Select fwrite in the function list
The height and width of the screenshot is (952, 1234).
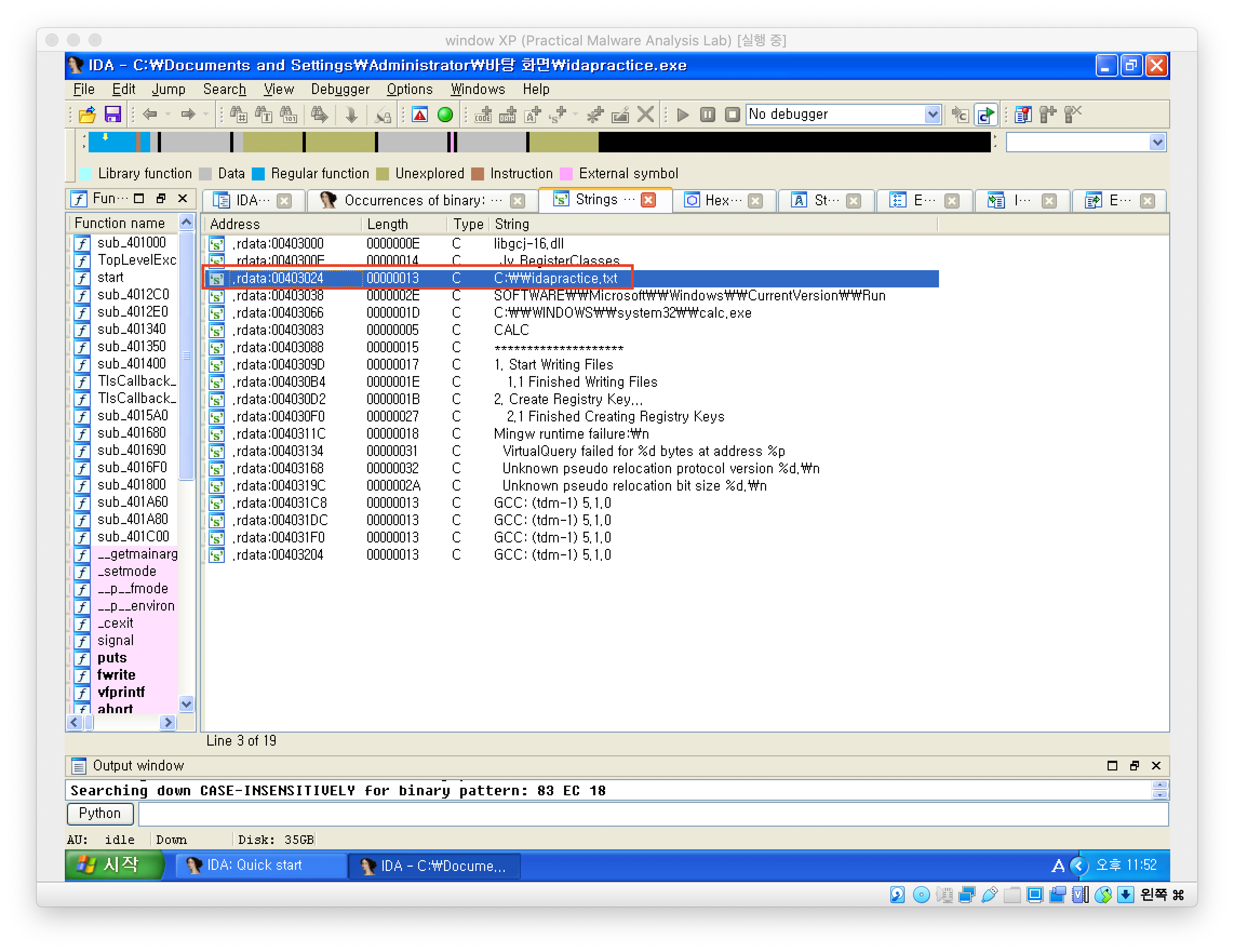pyautogui.click(x=116, y=675)
